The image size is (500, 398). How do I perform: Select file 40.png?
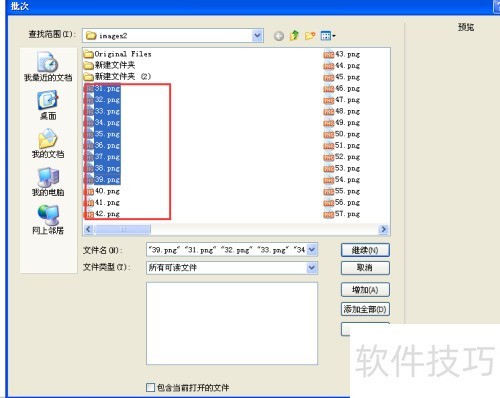pos(103,191)
